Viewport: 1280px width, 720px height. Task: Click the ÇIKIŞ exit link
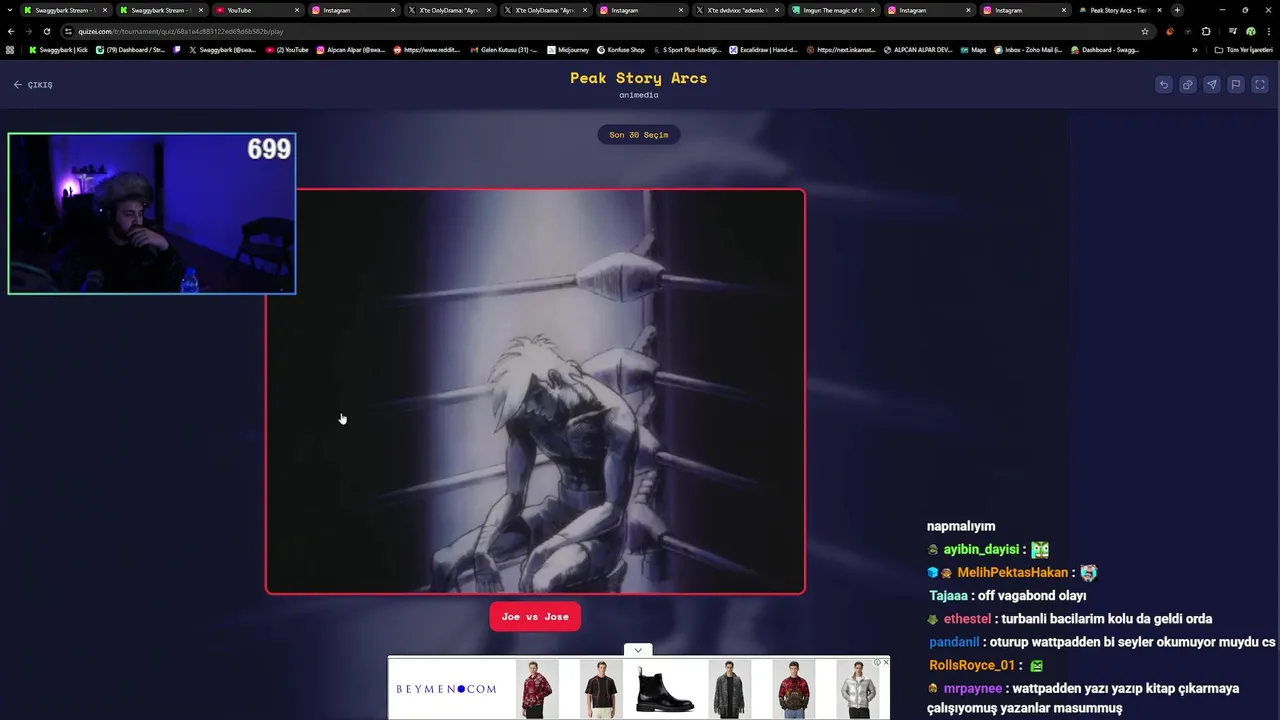[33, 85]
